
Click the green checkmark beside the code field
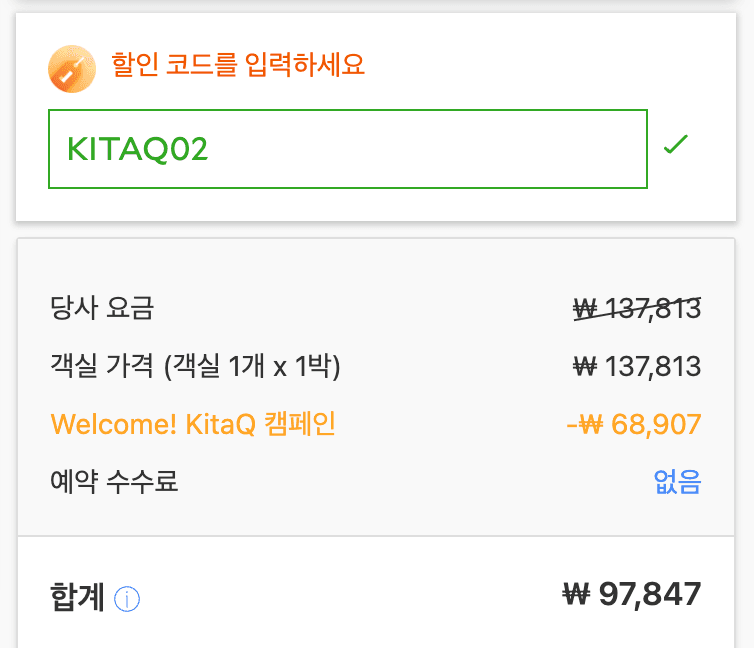[x=676, y=145]
